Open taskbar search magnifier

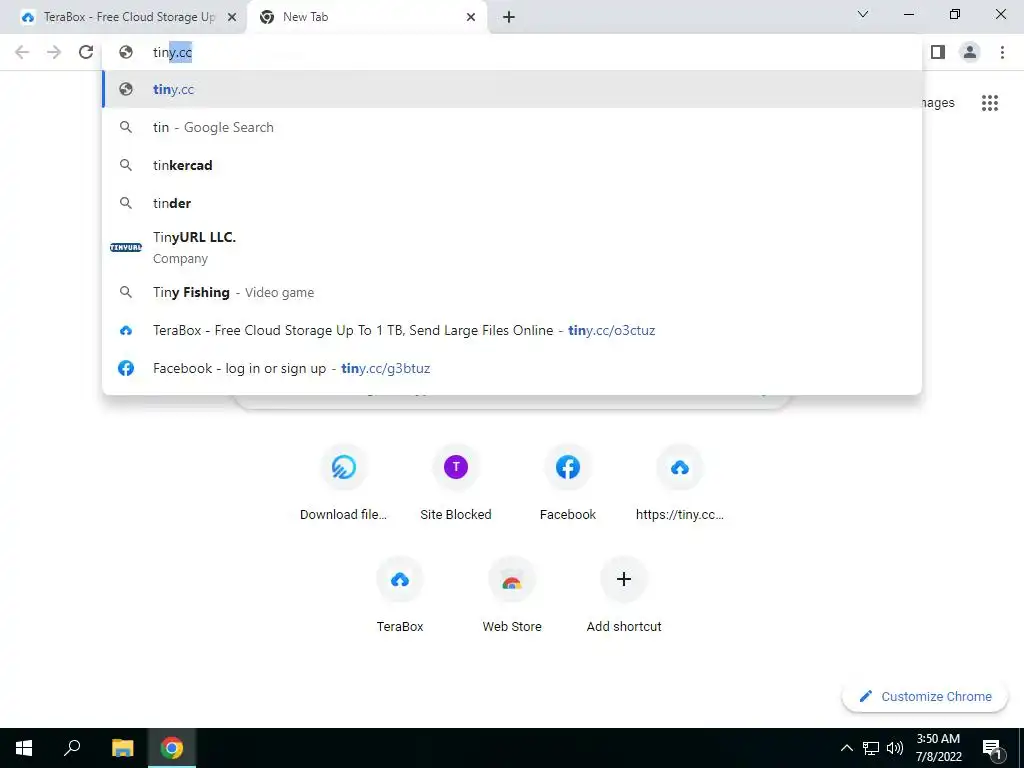pyautogui.click(x=72, y=748)
